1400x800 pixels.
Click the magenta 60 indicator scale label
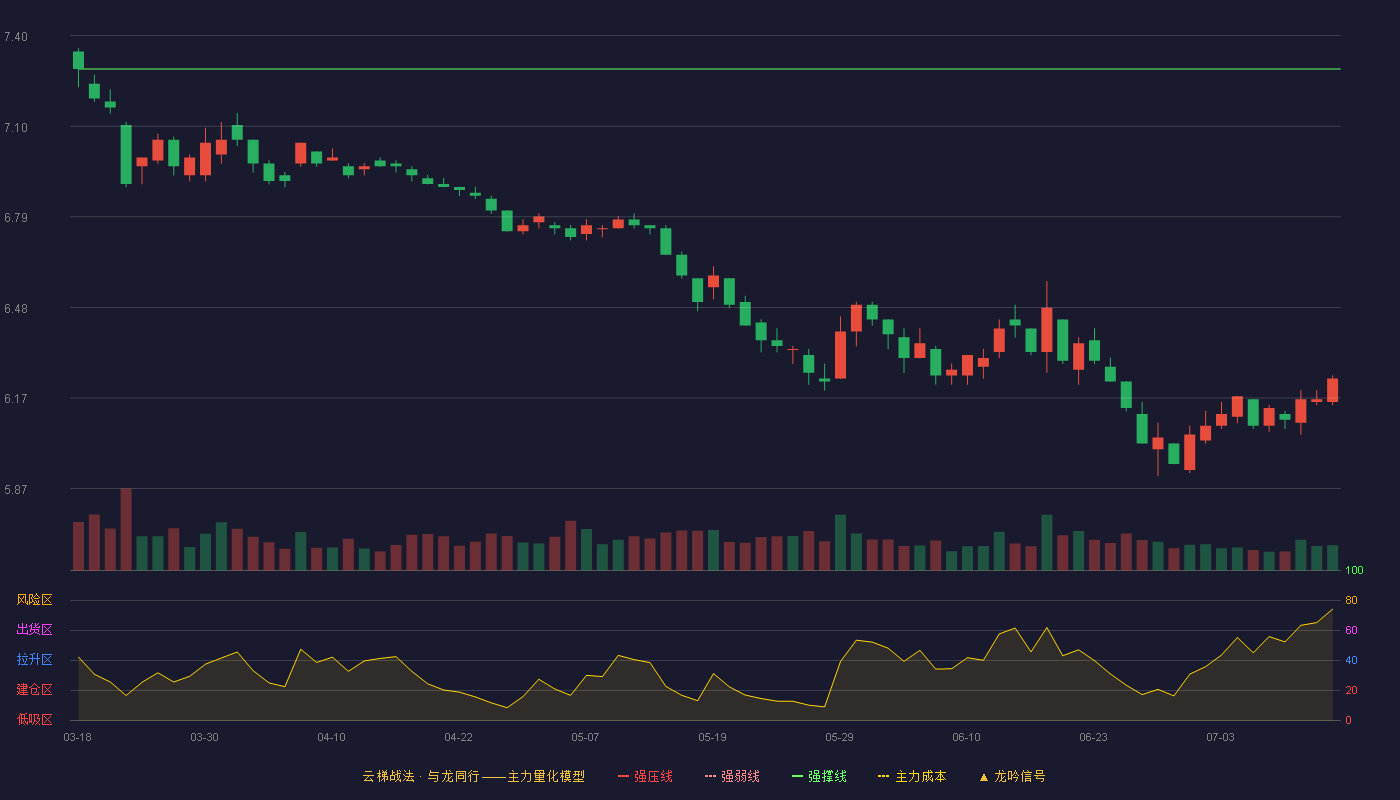pyautogui.click(x=1351, y=630)
